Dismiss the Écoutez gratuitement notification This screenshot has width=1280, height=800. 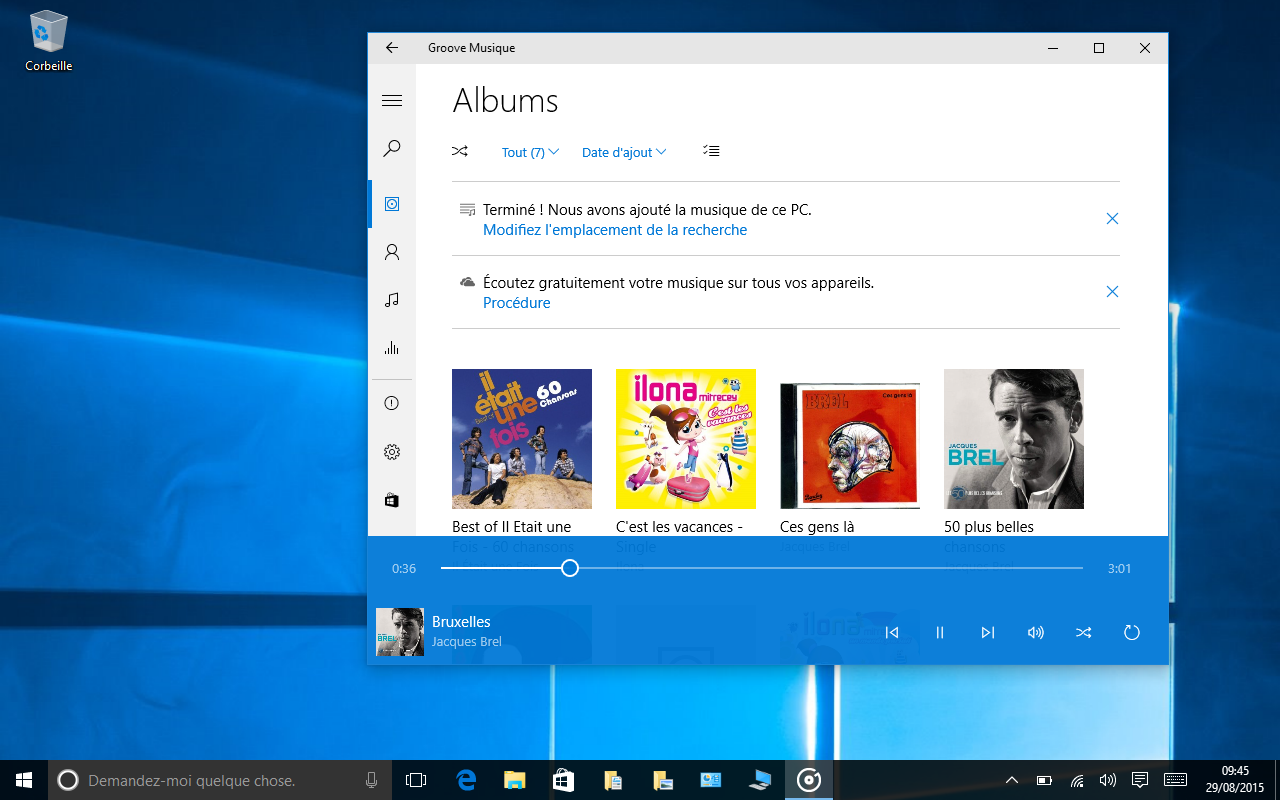1112,291
